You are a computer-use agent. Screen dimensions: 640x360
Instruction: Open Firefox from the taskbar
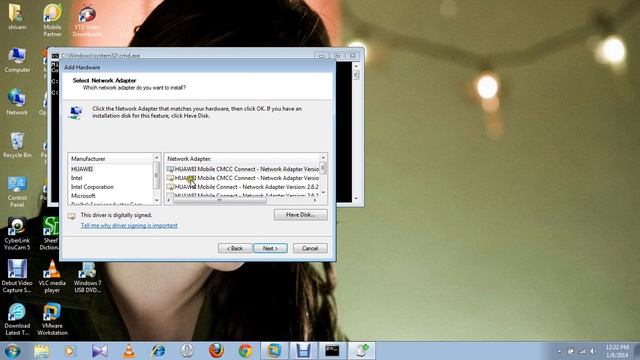[216, 351]
